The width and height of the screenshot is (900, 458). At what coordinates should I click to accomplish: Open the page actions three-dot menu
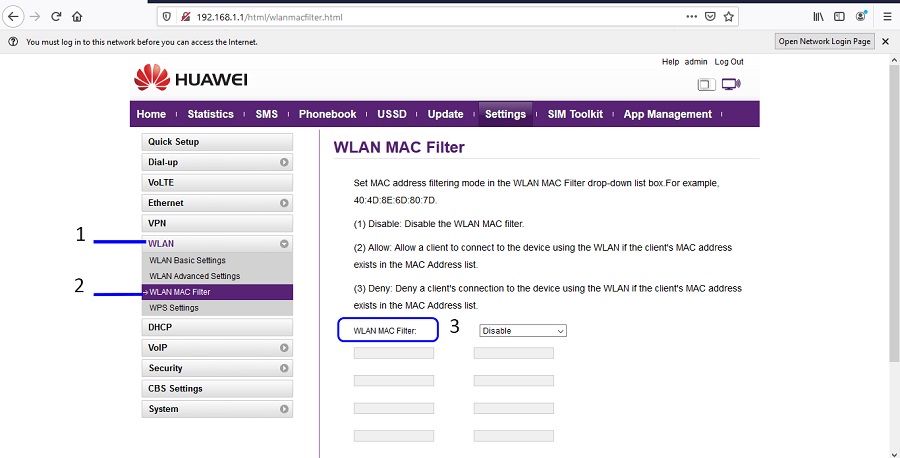(692, 17)
